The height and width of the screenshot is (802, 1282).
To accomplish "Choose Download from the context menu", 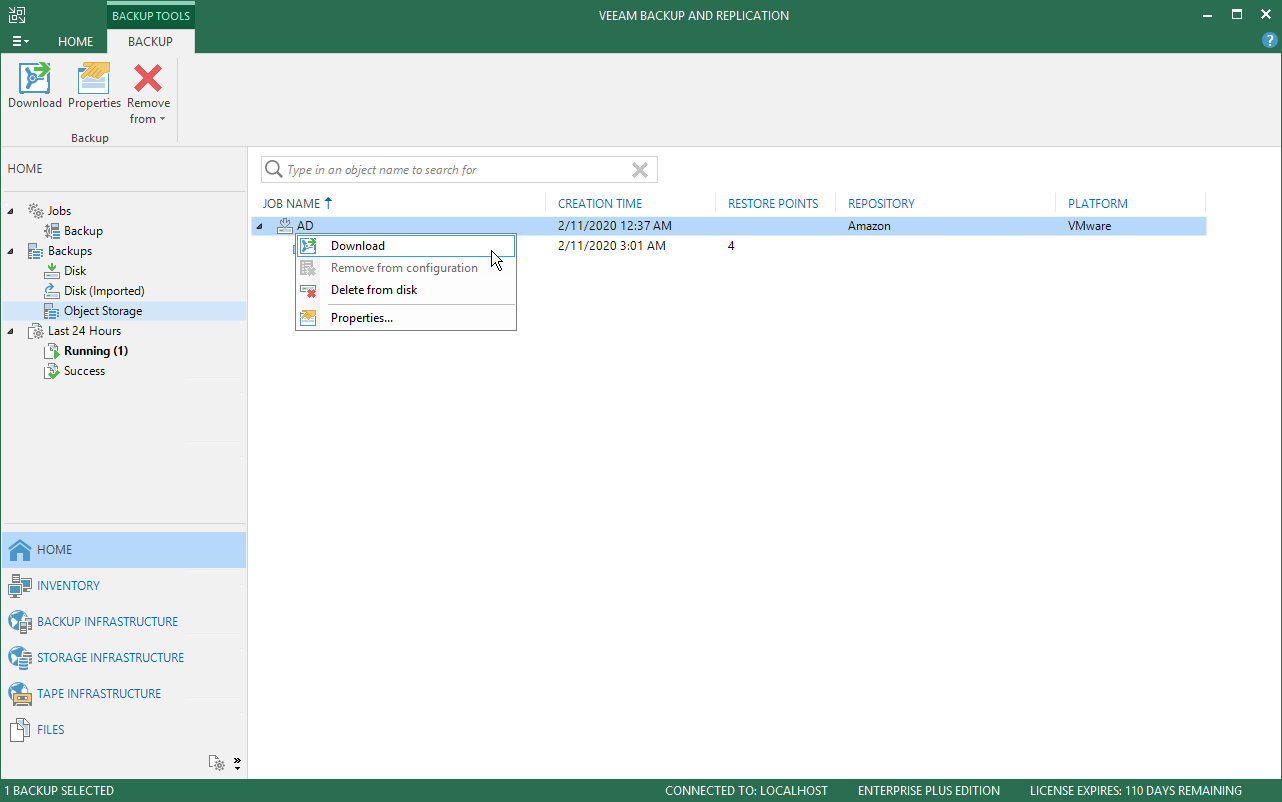I will point(406,246).
